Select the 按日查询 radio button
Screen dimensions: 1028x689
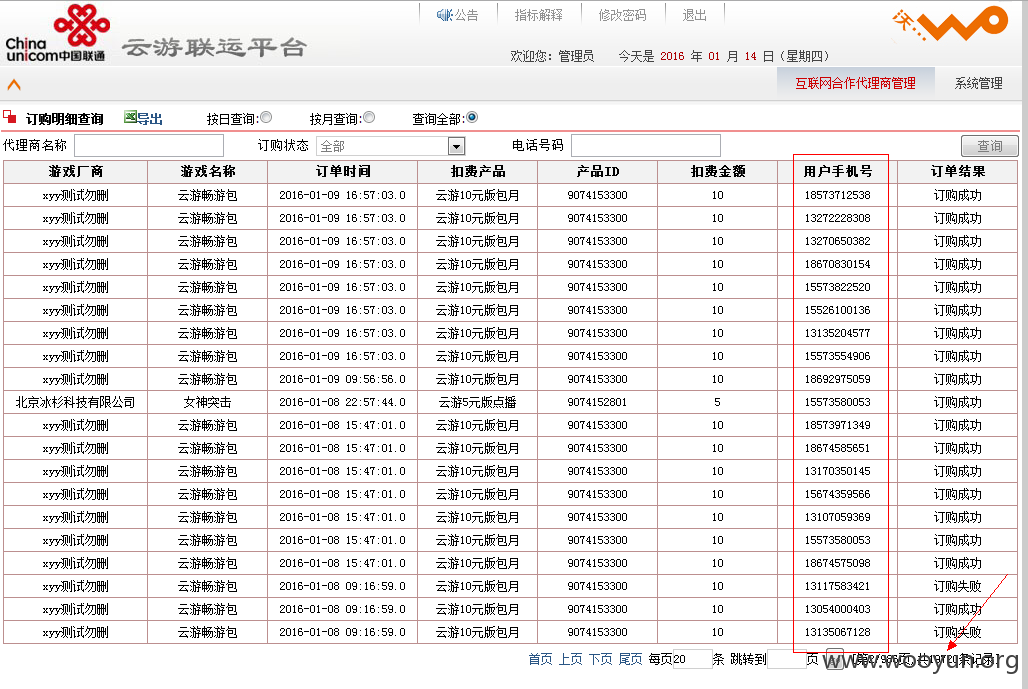coord(266,117)
